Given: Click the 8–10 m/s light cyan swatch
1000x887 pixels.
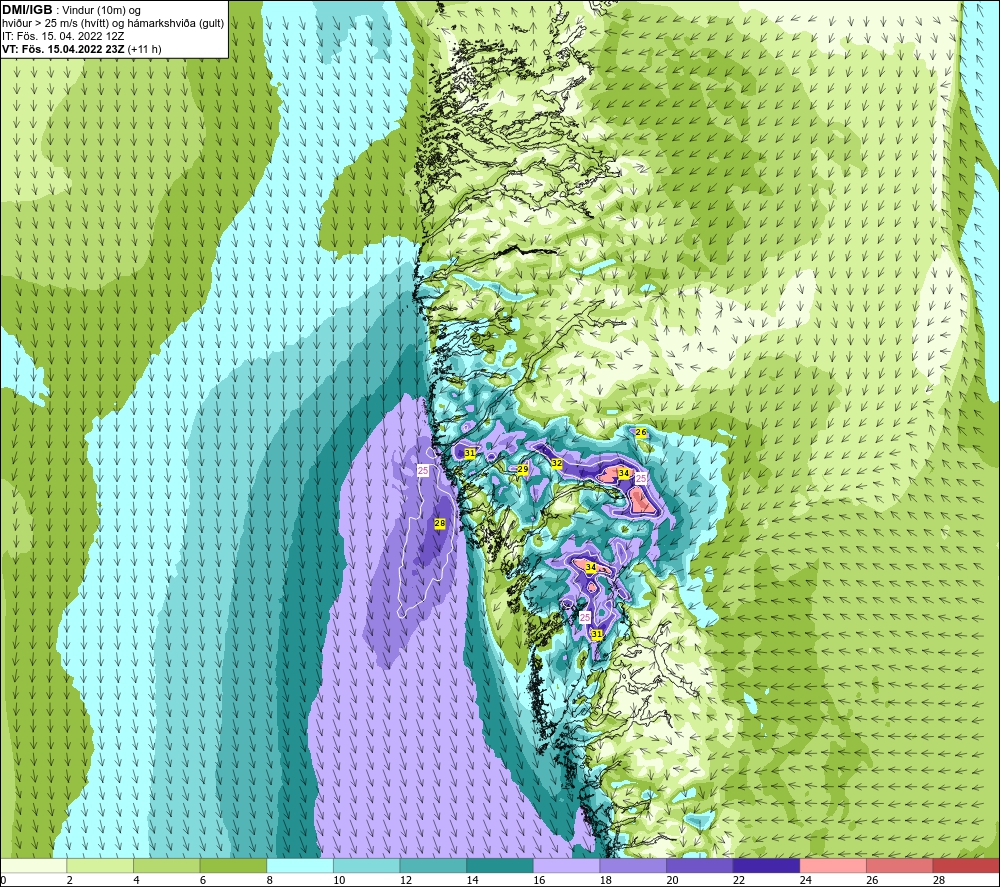Looking at the screenshot, I should click(x=300, y=866).
